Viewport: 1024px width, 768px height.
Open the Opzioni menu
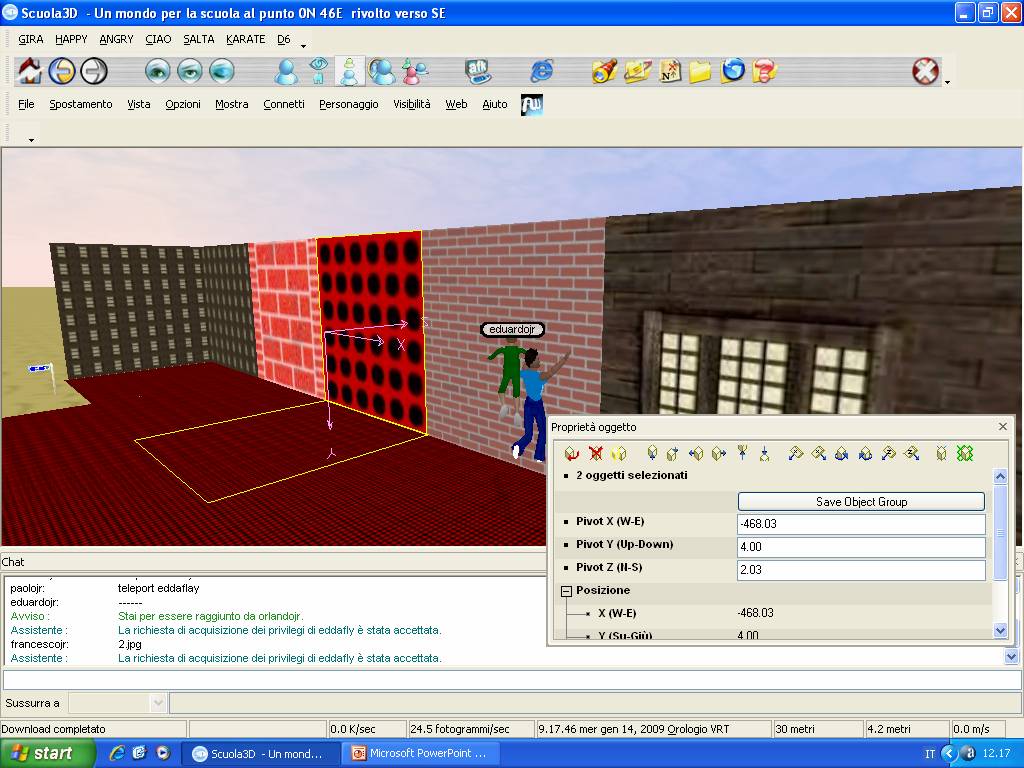[x=183, y=104]
